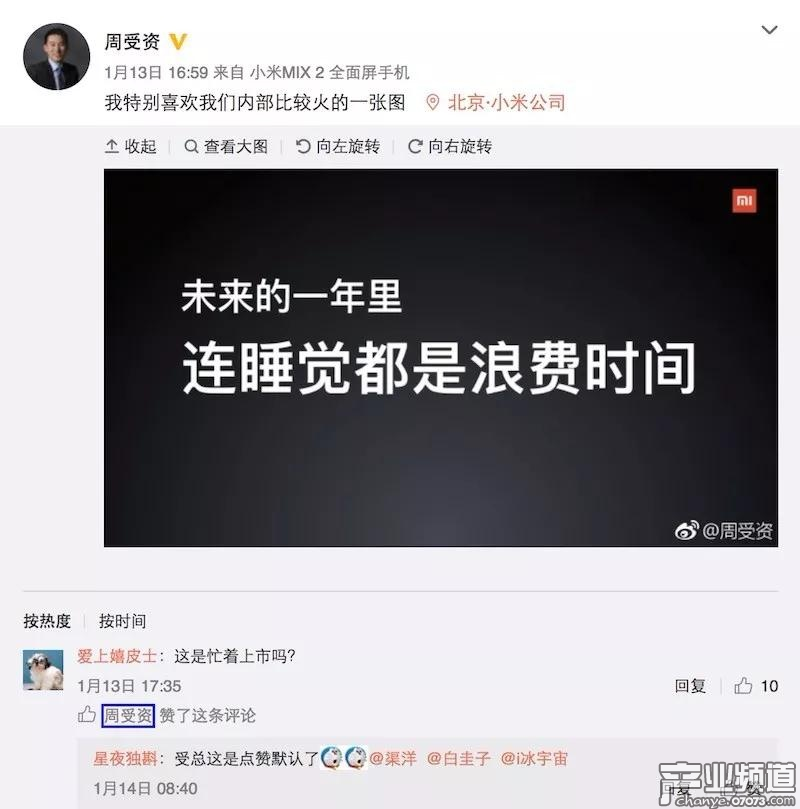Open 爱上嬉皮士 commenter avatar
This screenshot has width=800, height=809.
pos(43,670)
